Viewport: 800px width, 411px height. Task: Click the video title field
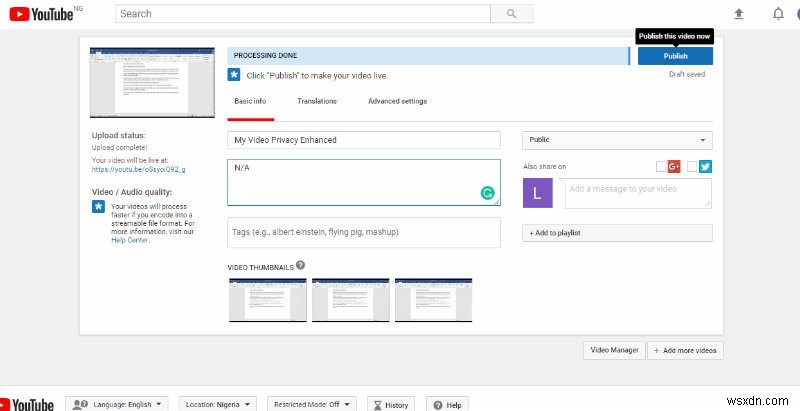coord(364,140)
